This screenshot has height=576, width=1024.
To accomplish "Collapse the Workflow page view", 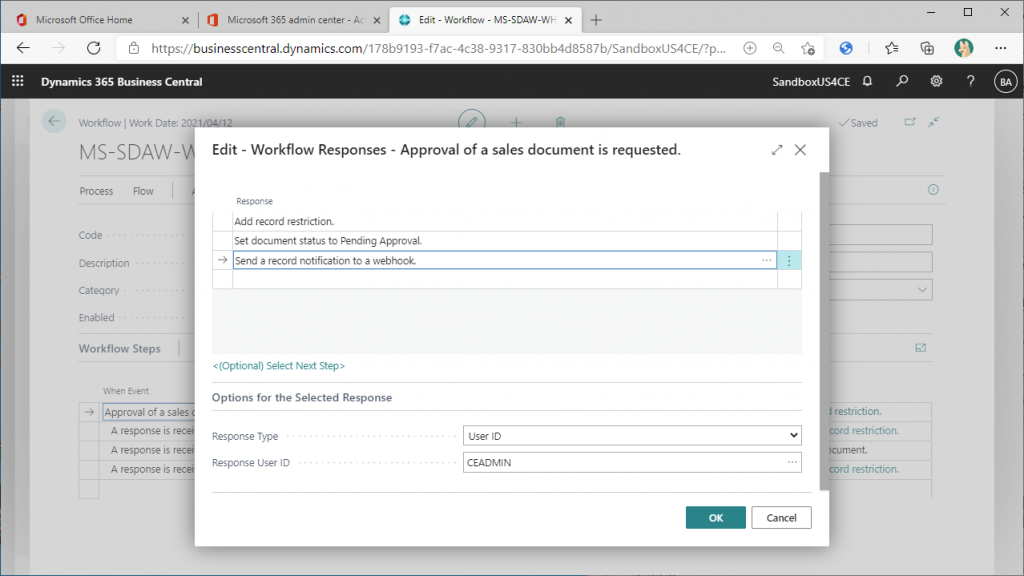I will pos(934,122).
